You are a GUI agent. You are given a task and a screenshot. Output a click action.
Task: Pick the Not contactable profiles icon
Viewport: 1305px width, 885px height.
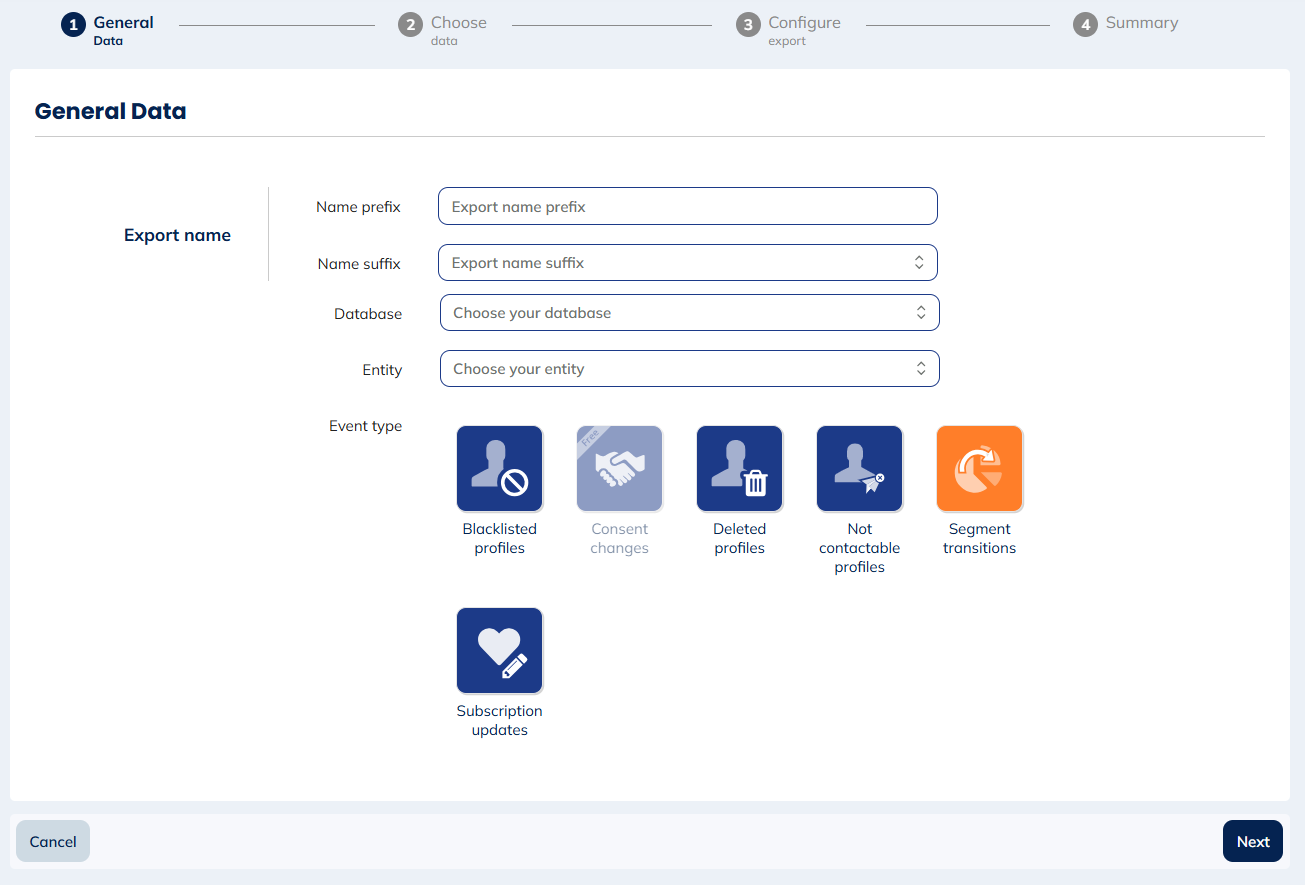point(859,469)
